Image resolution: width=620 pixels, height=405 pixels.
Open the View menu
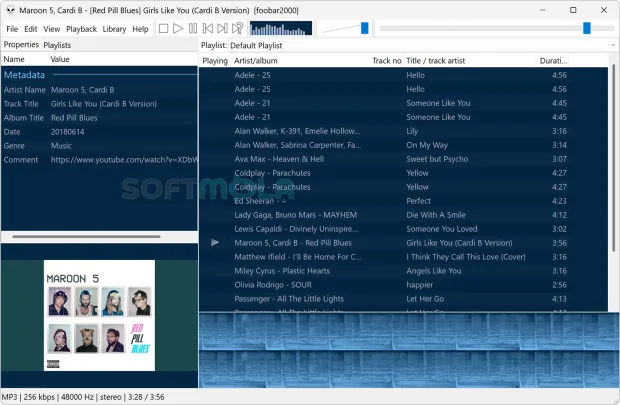(x=51, y=29)
